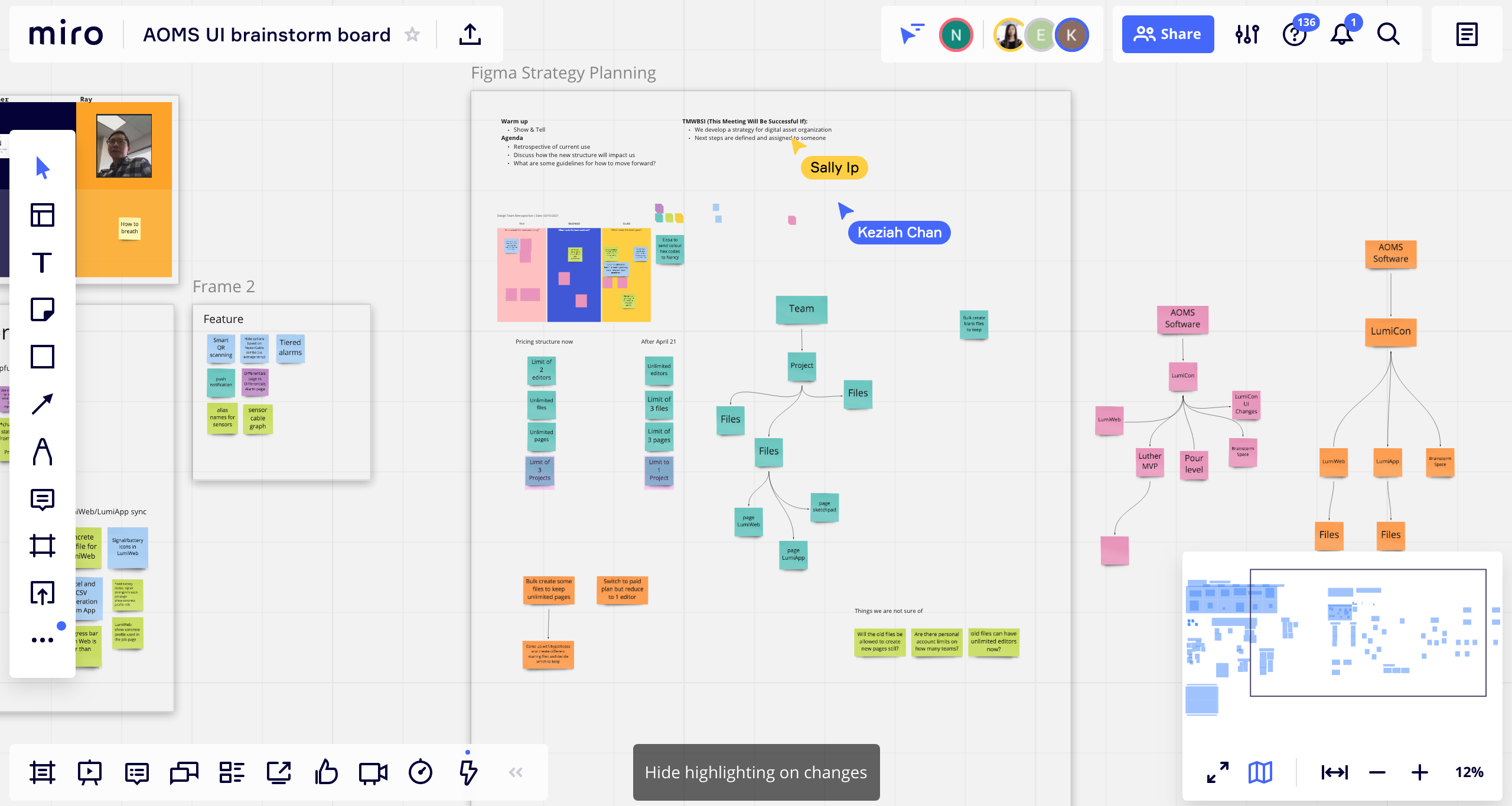
Task: Open the cards list panel
Action: pyautogui.click(x=232, y=772)
